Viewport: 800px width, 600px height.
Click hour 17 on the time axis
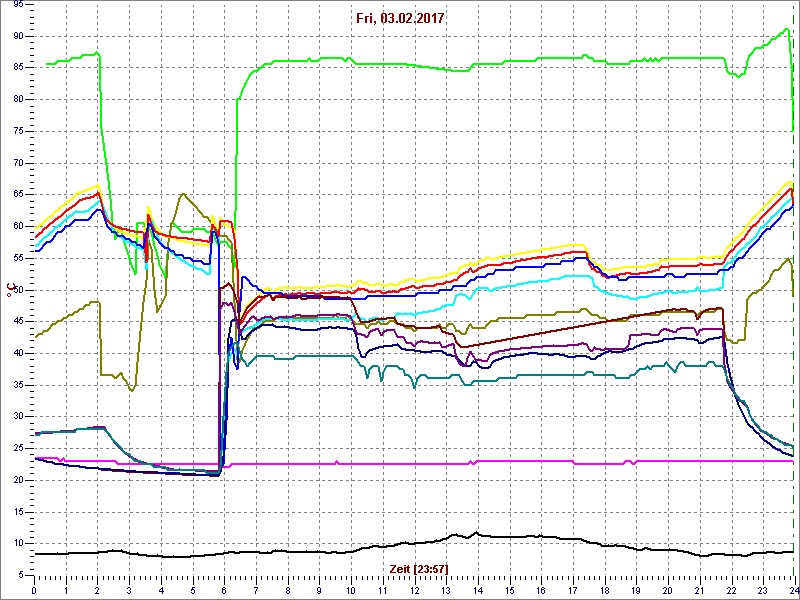(572, 589)
